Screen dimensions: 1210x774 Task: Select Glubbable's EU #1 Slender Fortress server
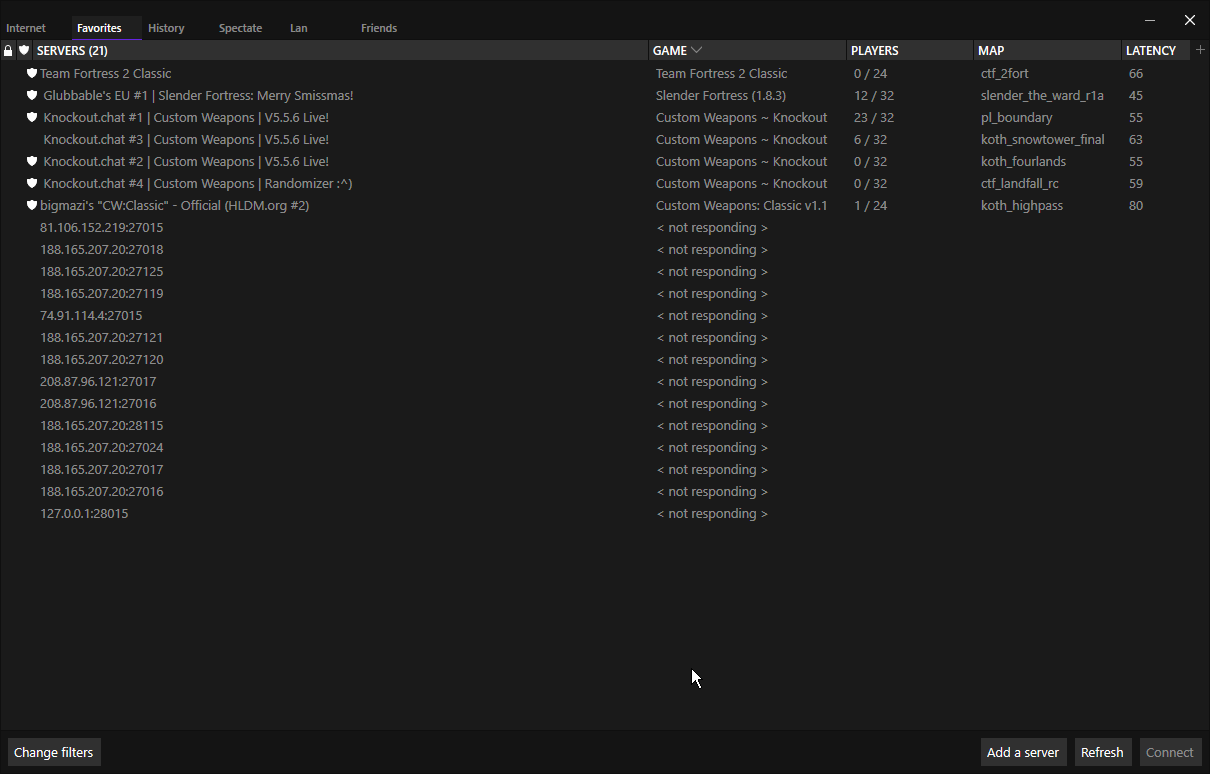tap(596, 95)
